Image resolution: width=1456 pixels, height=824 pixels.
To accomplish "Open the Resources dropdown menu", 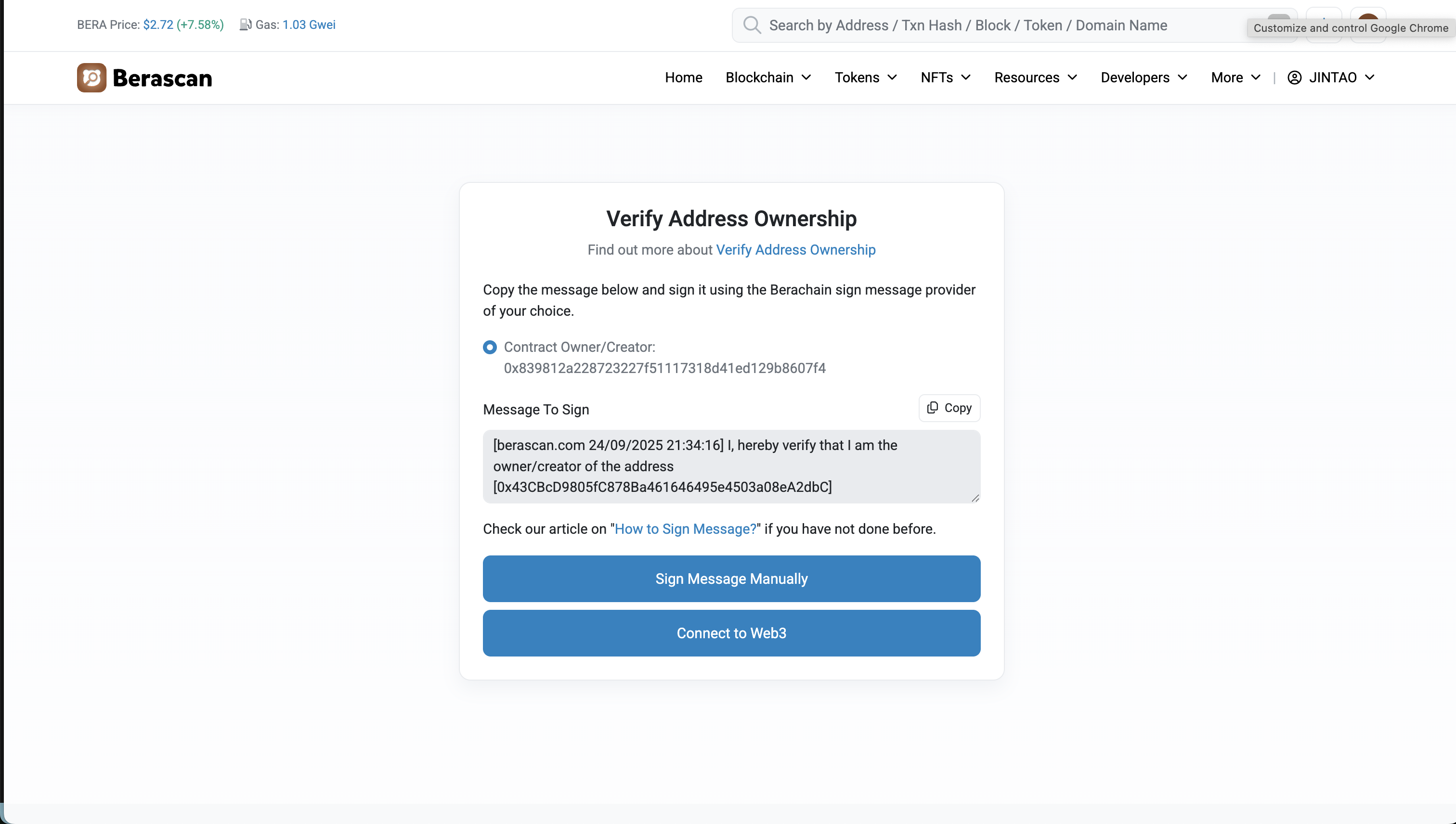I will tap(1035, 77).
